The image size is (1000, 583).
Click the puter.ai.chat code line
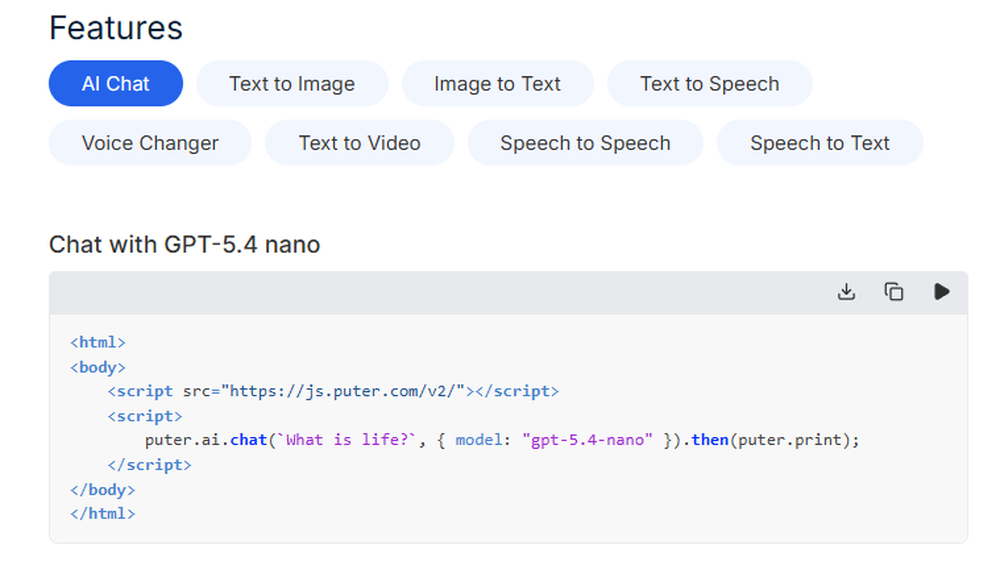coord(502,440)
